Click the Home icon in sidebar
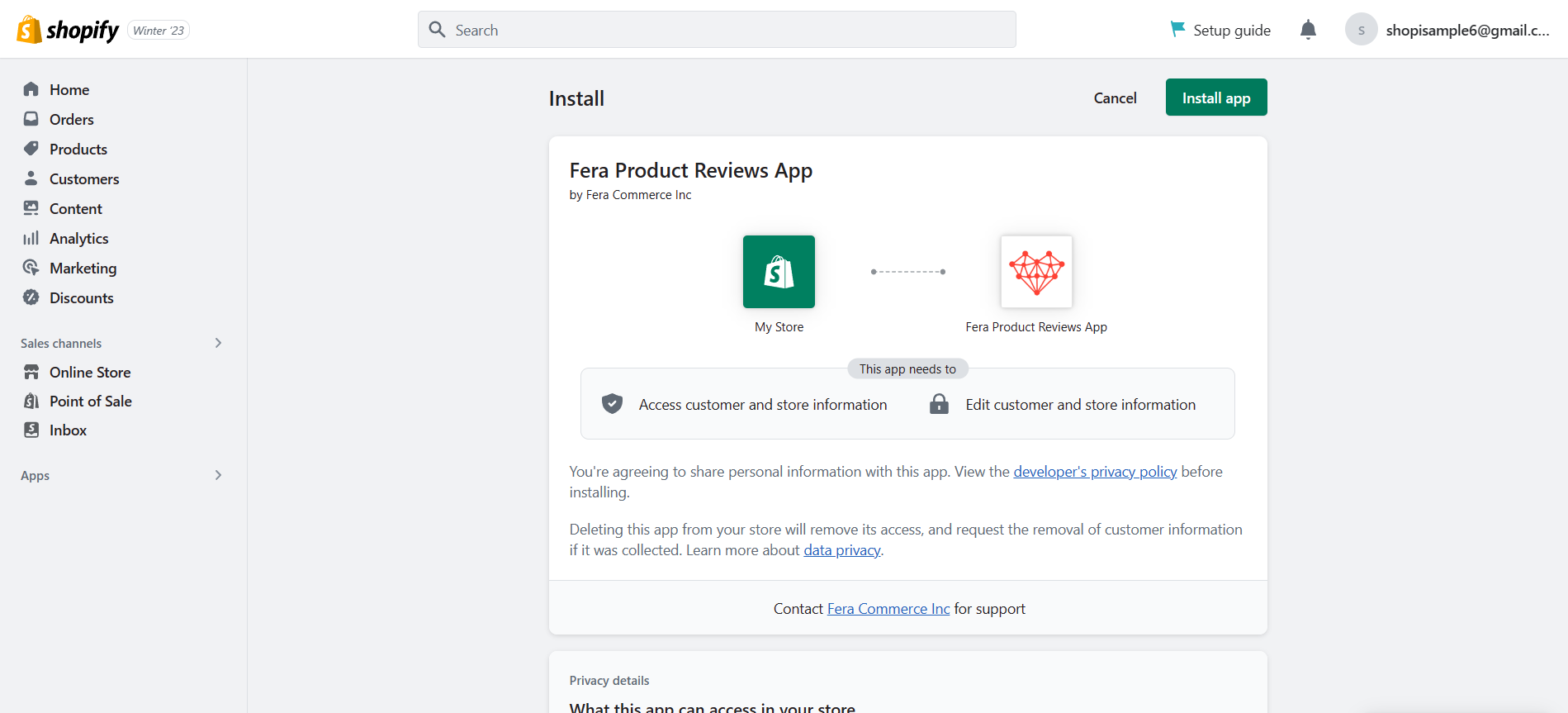1568x713 pixels. click(x=31, y=89)
